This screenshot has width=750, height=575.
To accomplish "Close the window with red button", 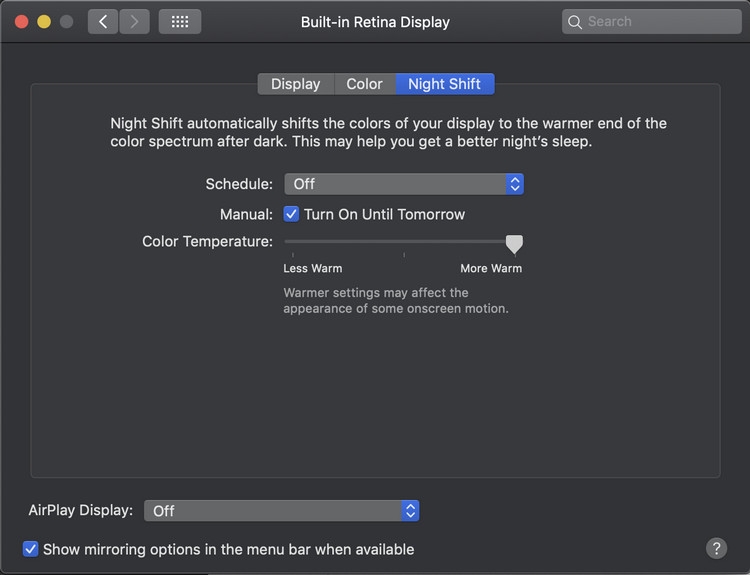I will click(x=21, y=21).
